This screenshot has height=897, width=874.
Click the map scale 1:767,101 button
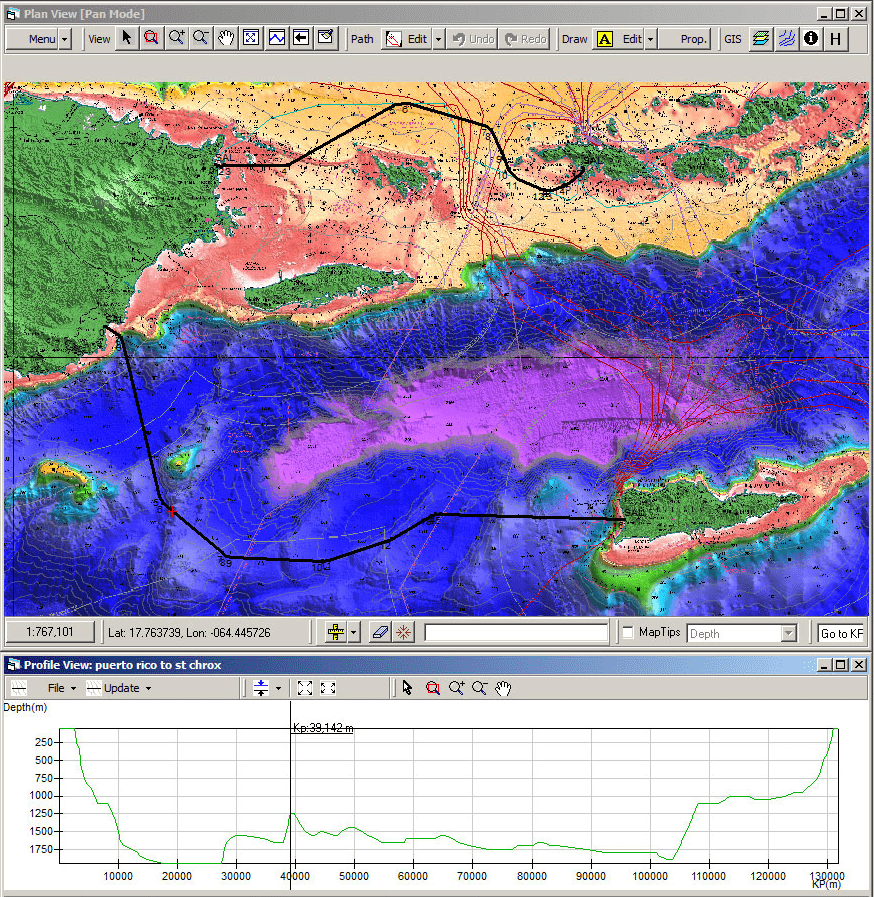point(50,632)
